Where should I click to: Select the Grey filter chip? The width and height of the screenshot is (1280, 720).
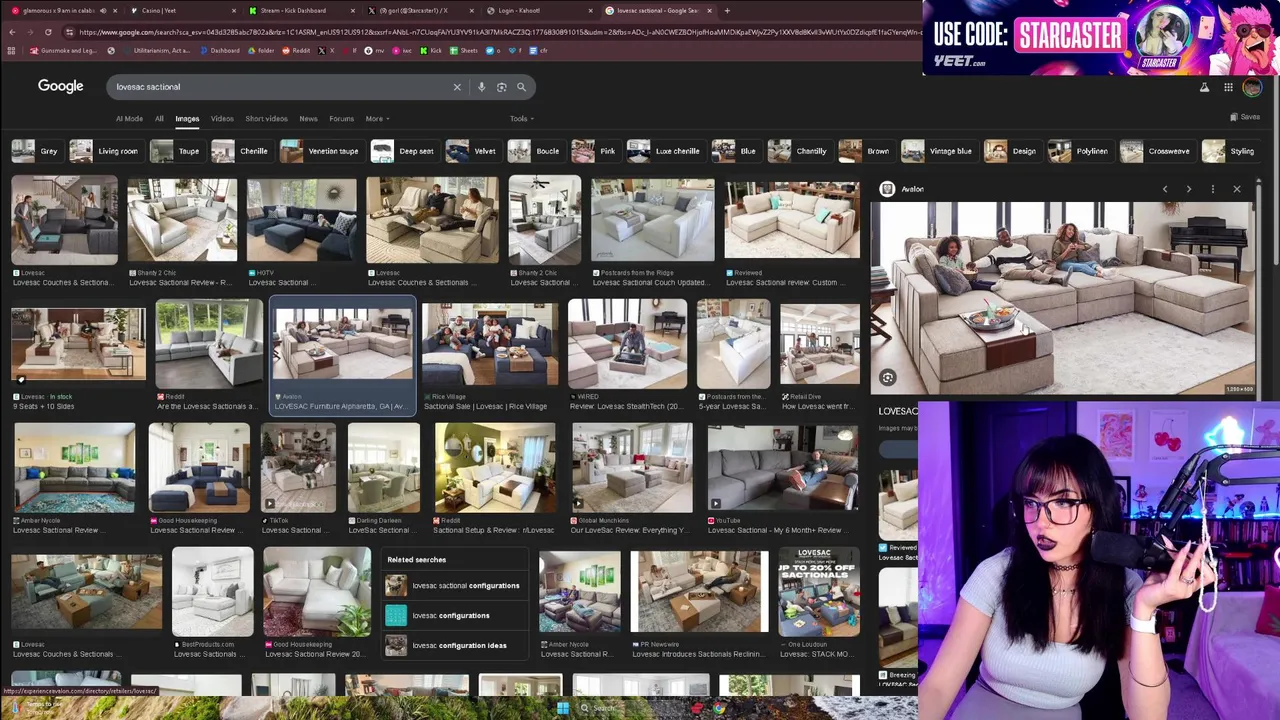click(x=35, y=151)
